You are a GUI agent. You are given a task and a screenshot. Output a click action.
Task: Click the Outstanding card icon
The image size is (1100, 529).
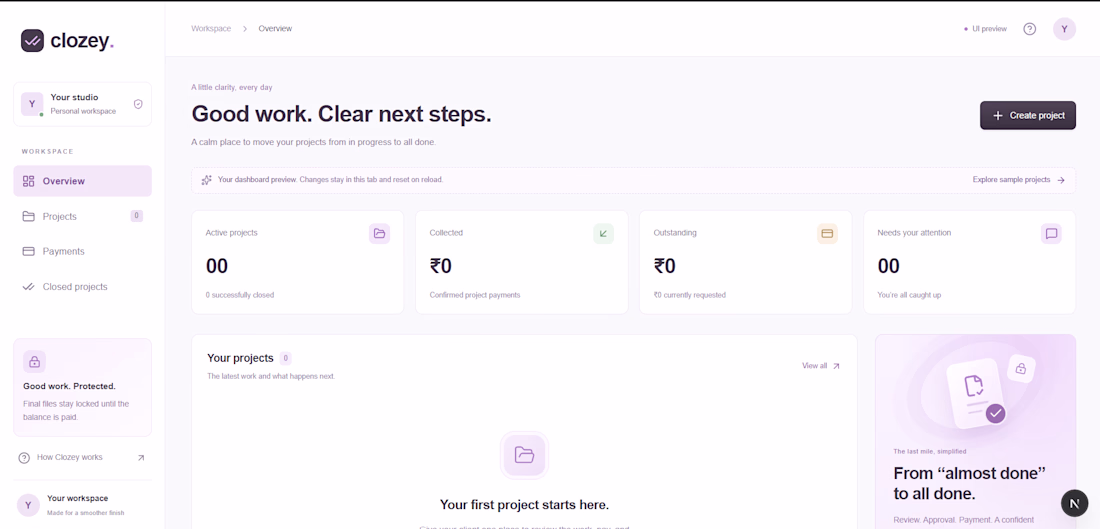click(827, 234)
